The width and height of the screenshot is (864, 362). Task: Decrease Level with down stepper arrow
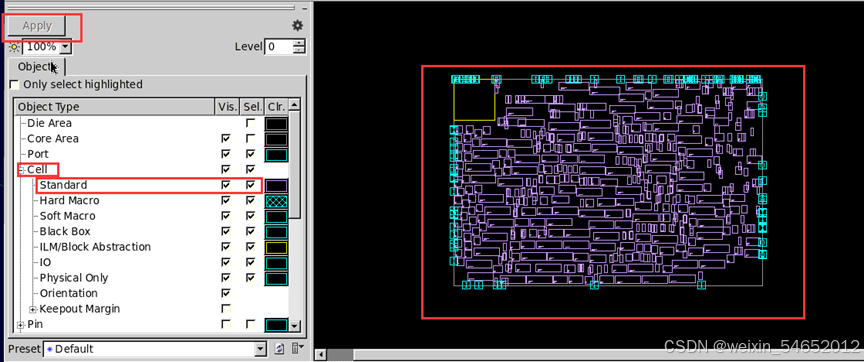point(299,50)
